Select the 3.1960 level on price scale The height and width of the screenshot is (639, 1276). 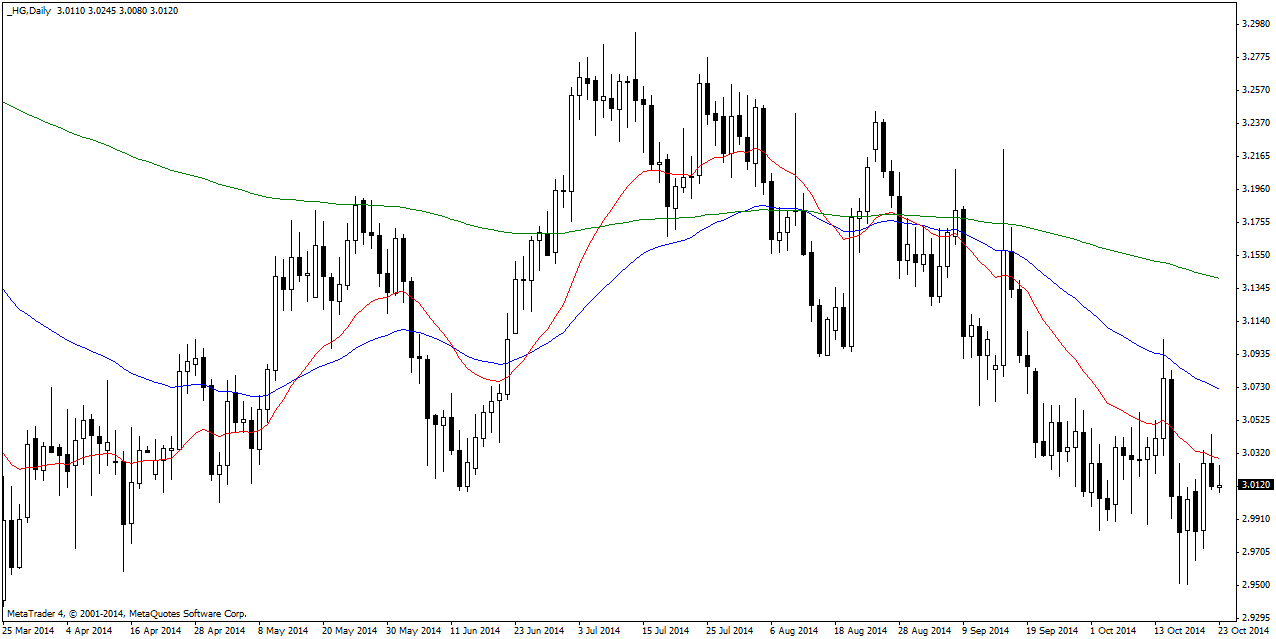tap(1254, 189)
